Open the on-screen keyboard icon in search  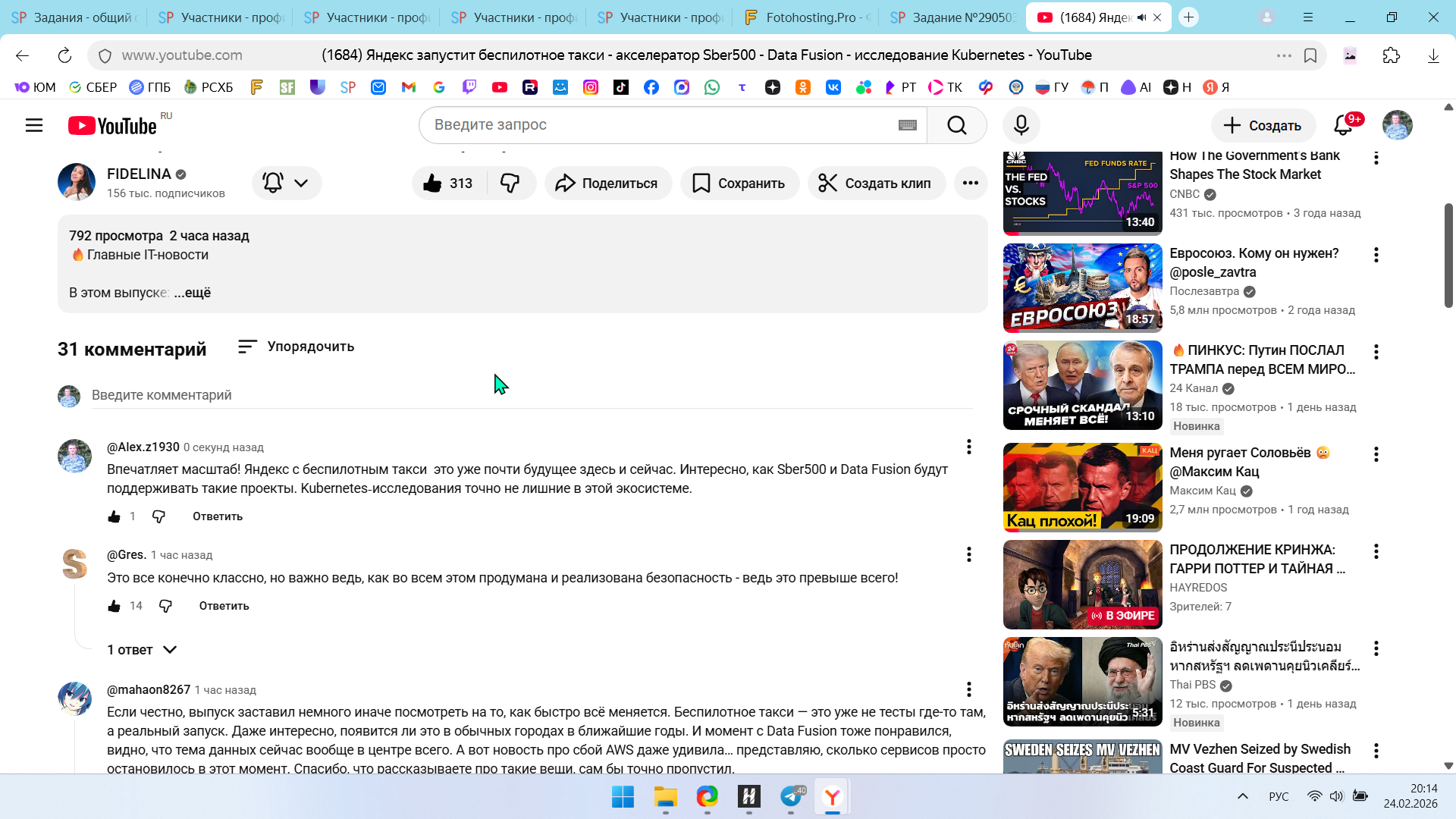coord(907,125)
